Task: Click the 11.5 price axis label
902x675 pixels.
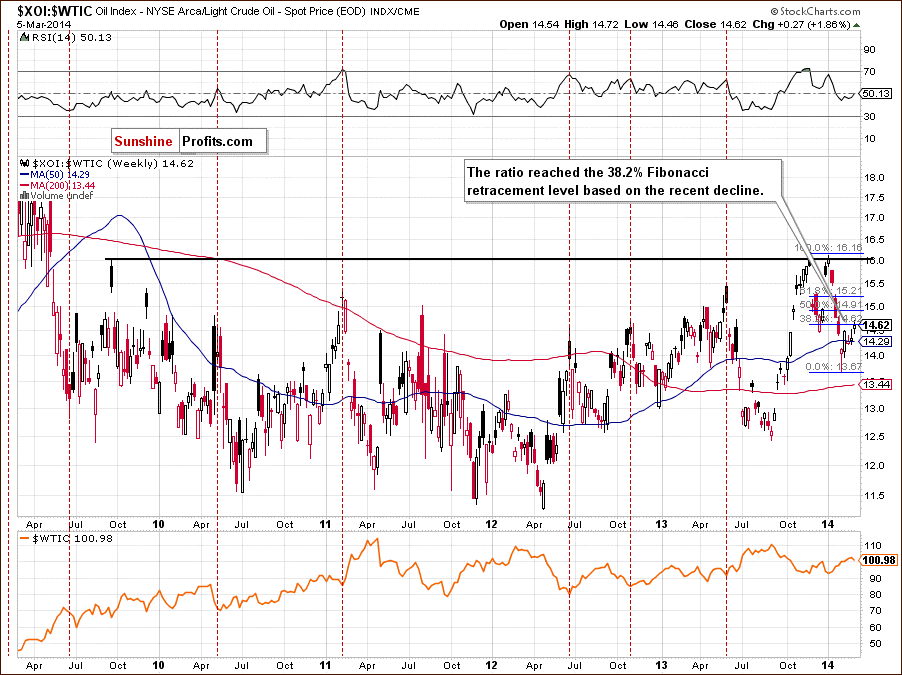Action: click(x=874, y=495)
